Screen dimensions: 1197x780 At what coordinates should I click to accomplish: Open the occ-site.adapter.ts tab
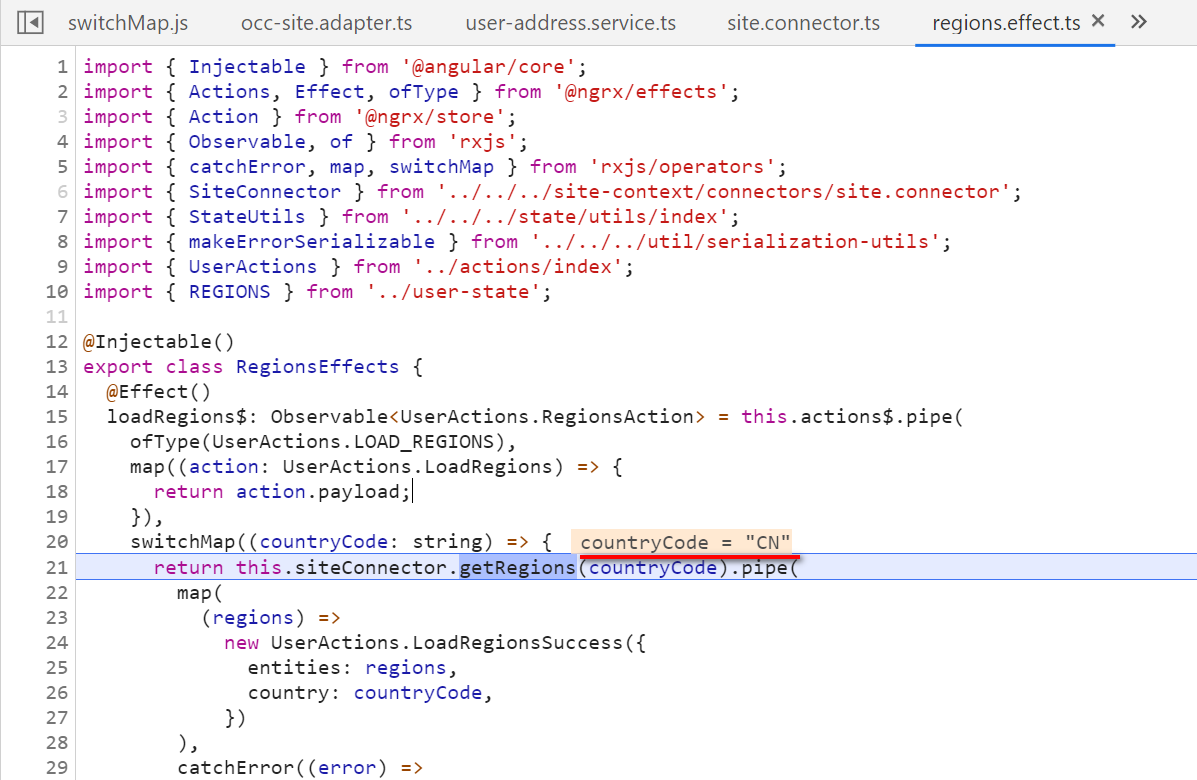click(x=327, y=23)
